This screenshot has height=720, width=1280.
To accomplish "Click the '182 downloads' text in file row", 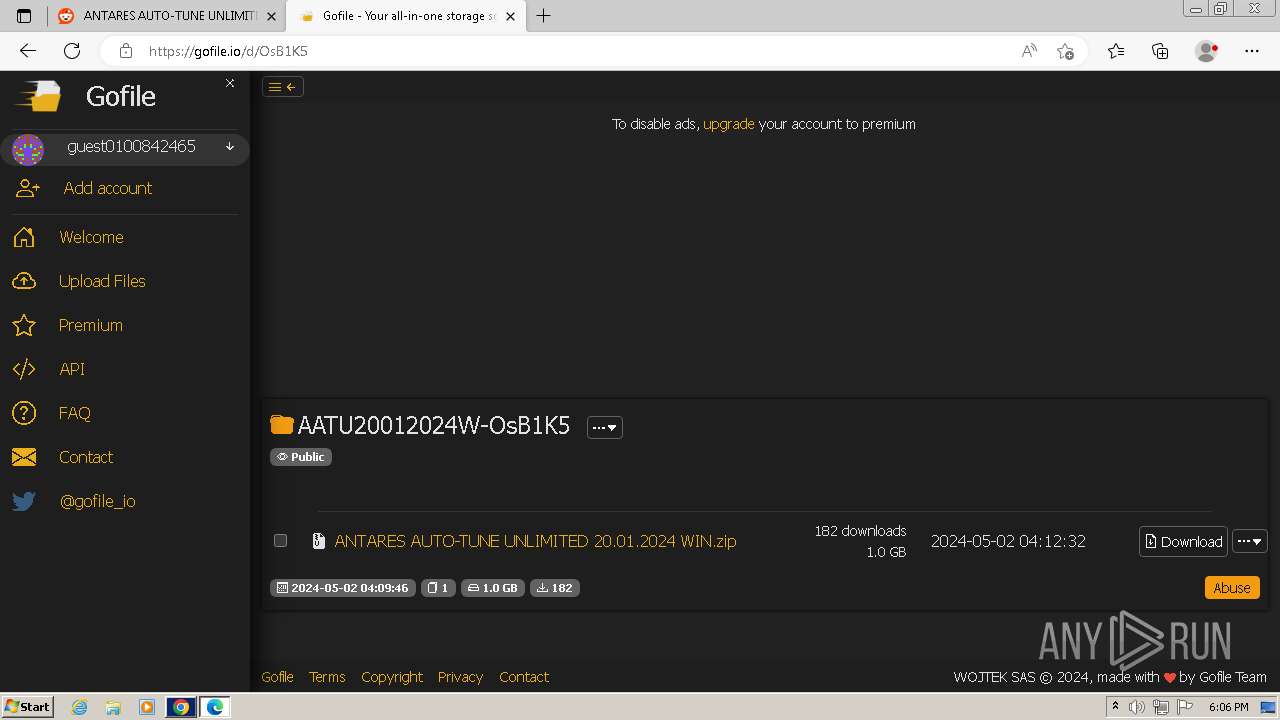I will click(860, 531).
